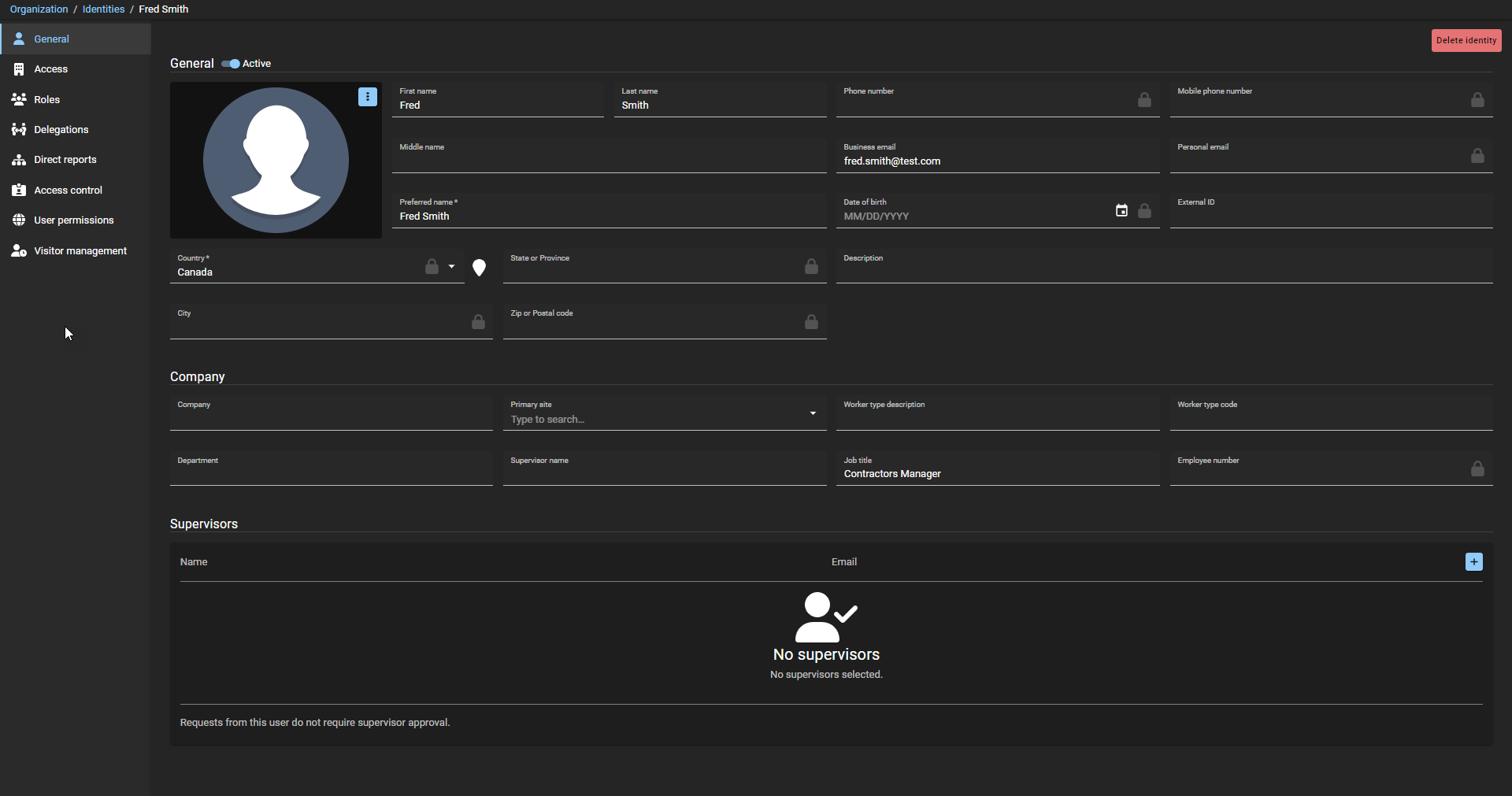Click the Business email field
1512x796 pixels.
(998, 156)
